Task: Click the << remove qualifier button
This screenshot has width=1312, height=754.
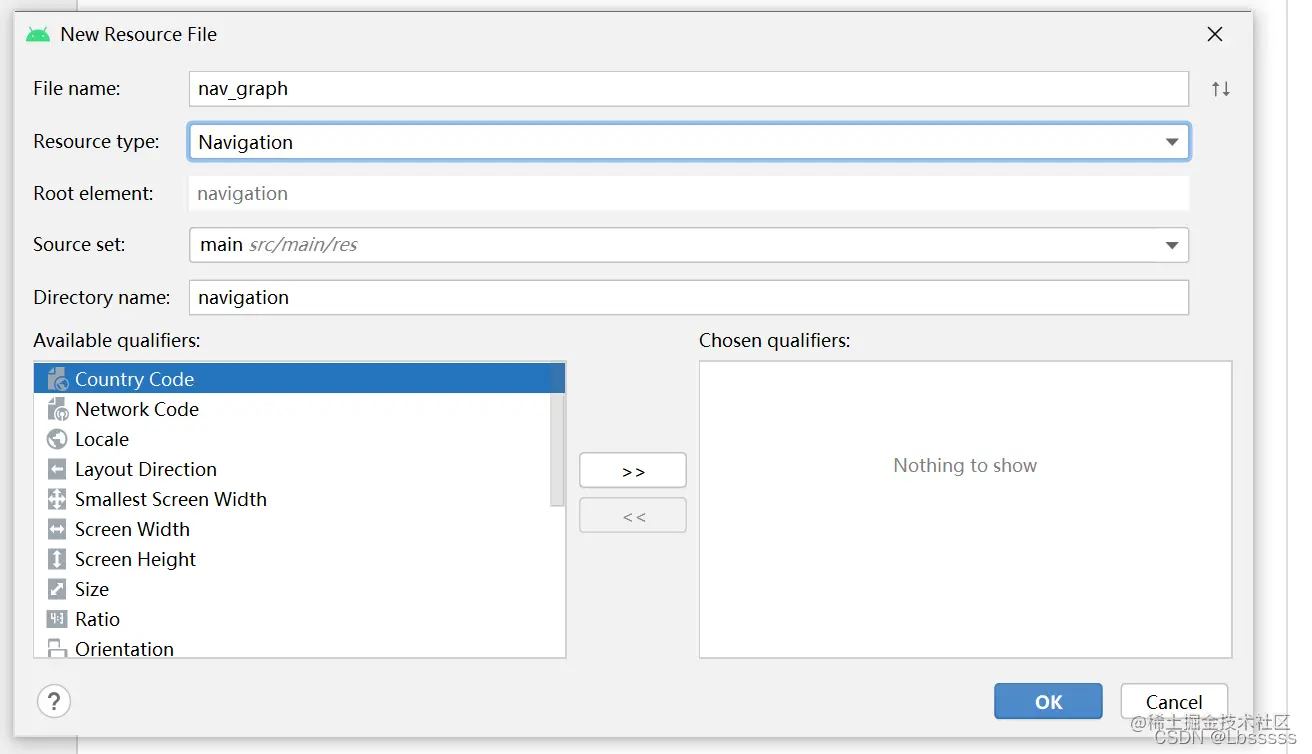Action: click(633, 516)
